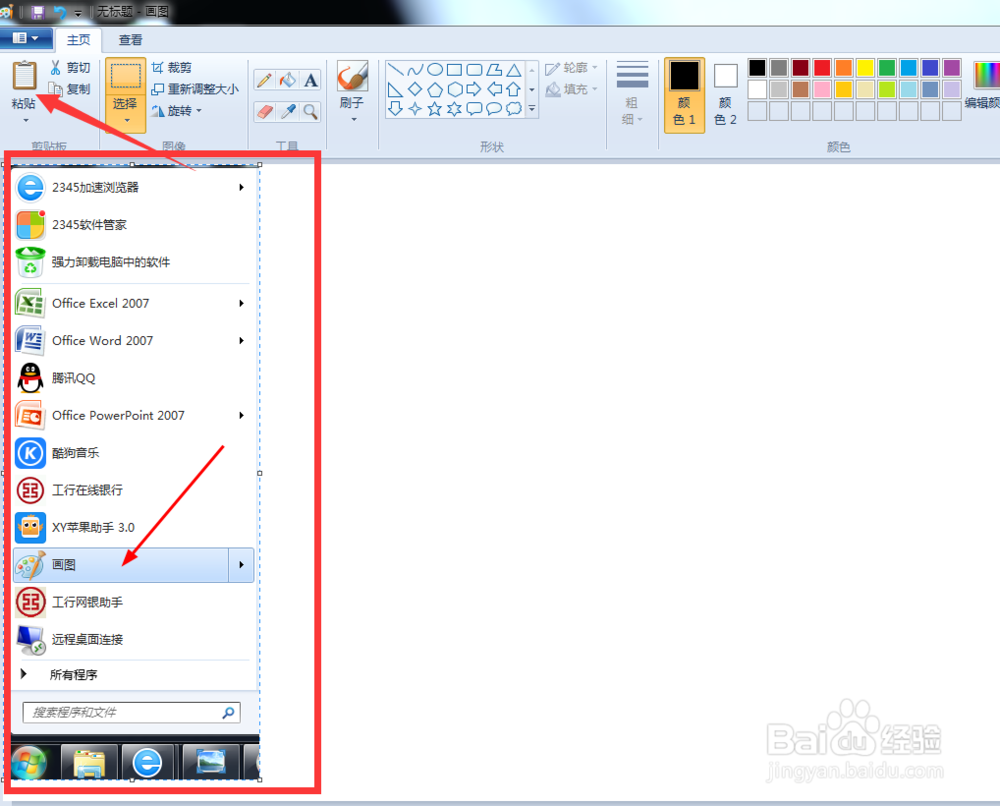1000x806 pixels.
Task: Click the Windows Start orb
Action: [x=28, y=762]
